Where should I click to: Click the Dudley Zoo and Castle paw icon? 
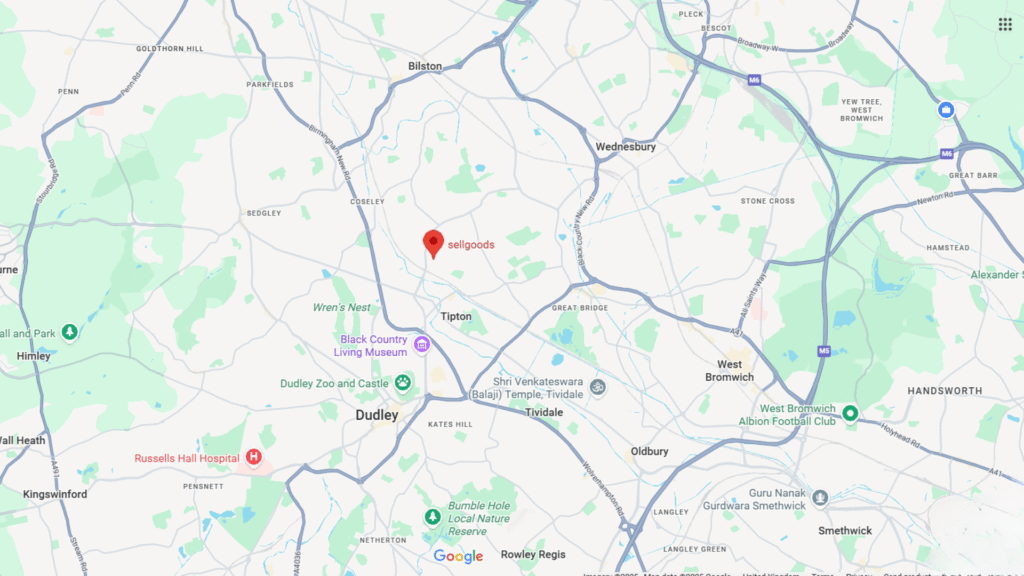403,383
